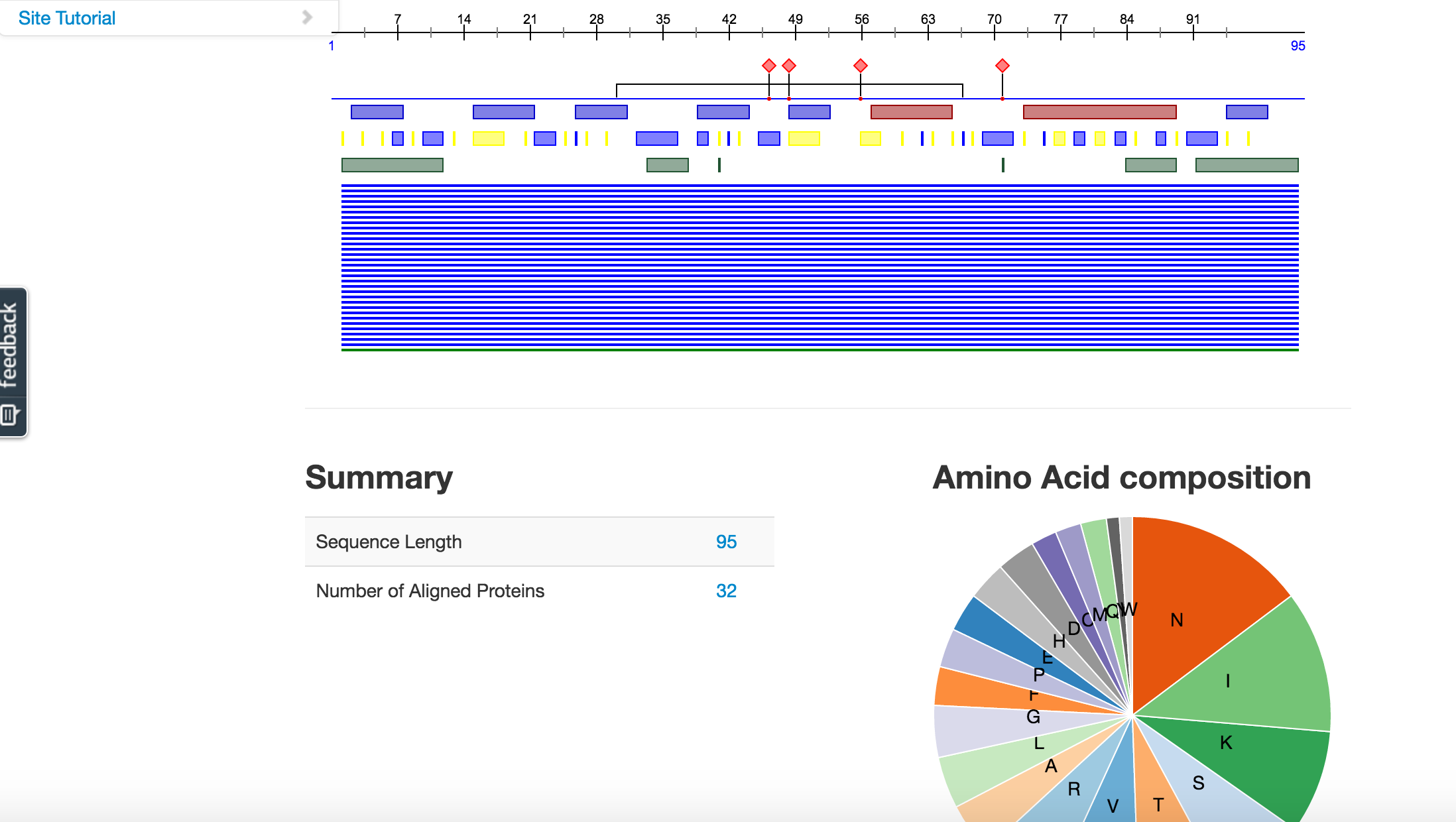Click the aligned proteins count 32
The height and width of the screenshot is (822, 1456).
pyautogui.click(x=726, y=591)
